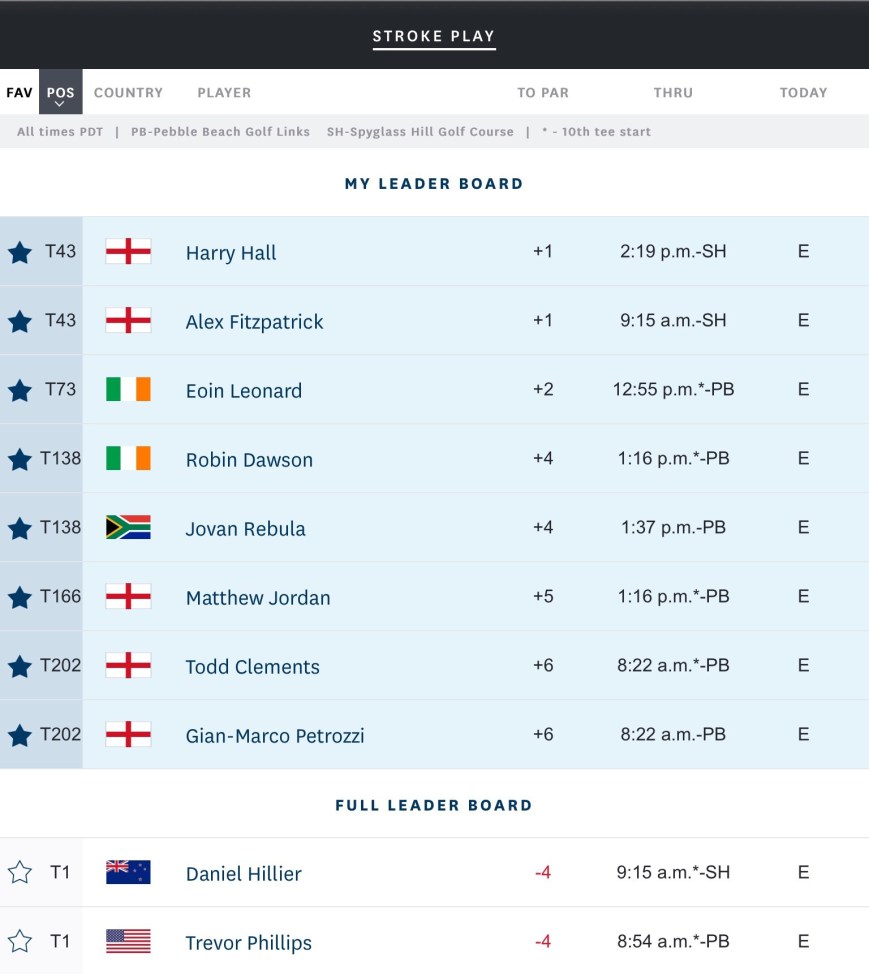Sort the leaderboard by COUNTRY header
This screenshot has width=869, height=974.
(x=128, y=93)
